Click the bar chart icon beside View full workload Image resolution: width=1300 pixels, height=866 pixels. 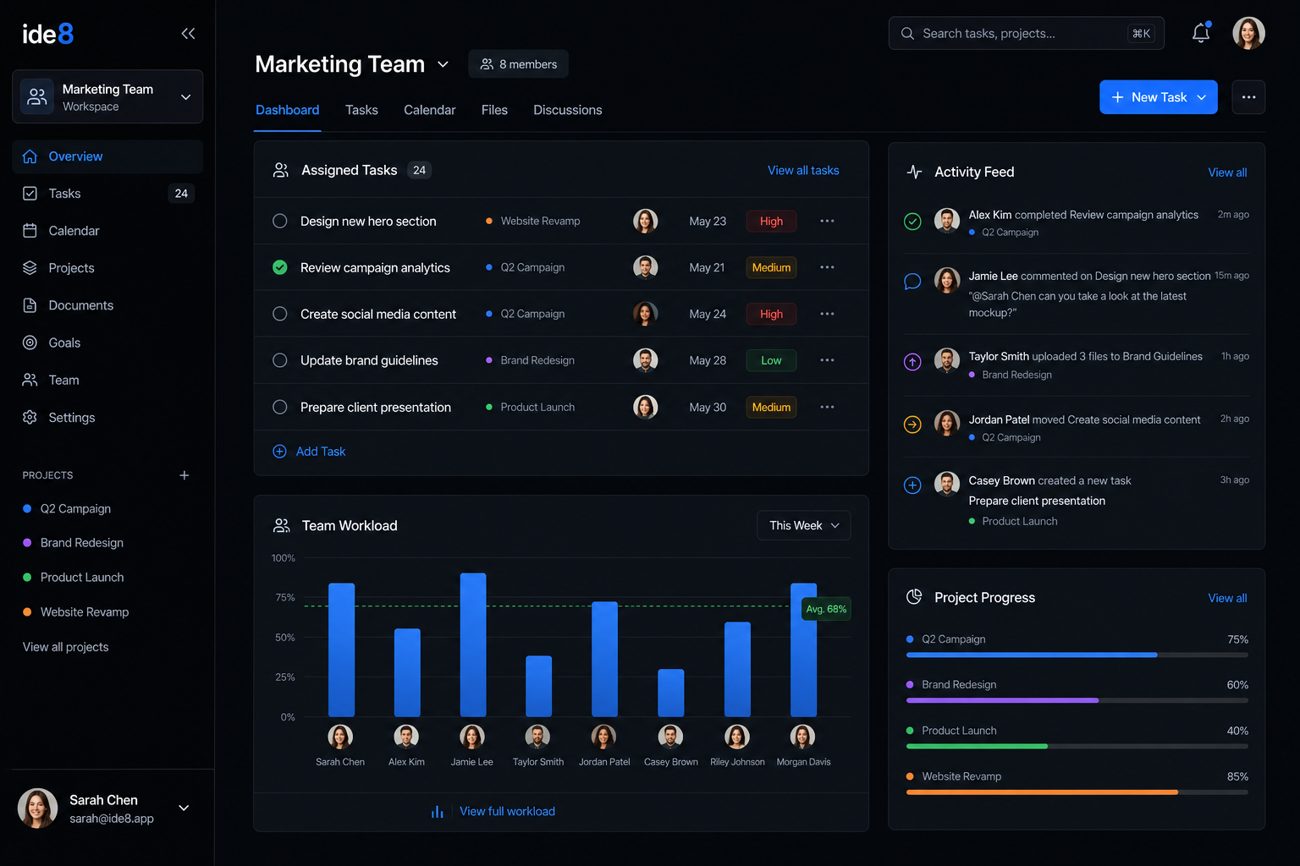click(x=437, y=811)
